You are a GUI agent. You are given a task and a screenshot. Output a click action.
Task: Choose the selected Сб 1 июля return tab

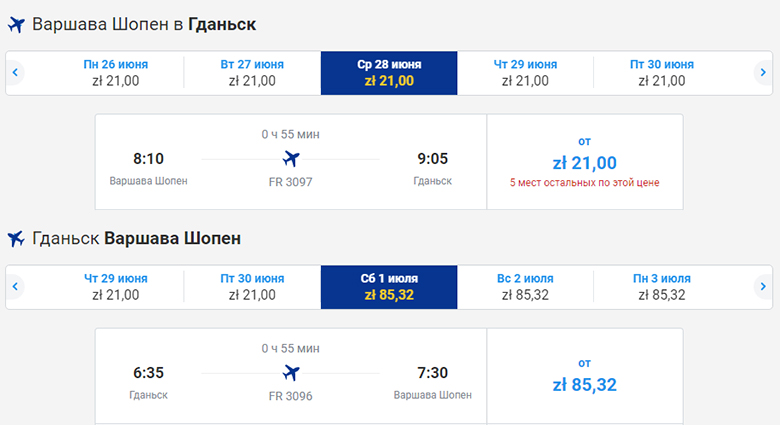point(389,286)
